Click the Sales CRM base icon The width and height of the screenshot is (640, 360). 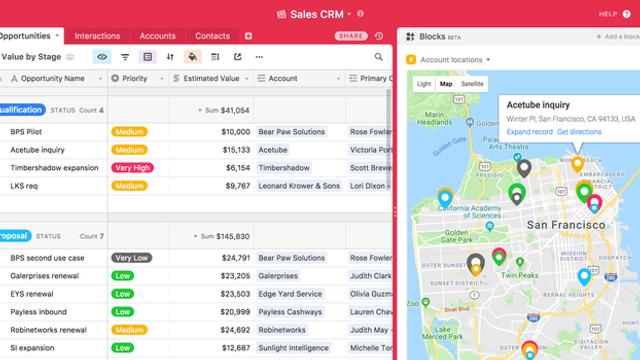click(x=282, y=14)
